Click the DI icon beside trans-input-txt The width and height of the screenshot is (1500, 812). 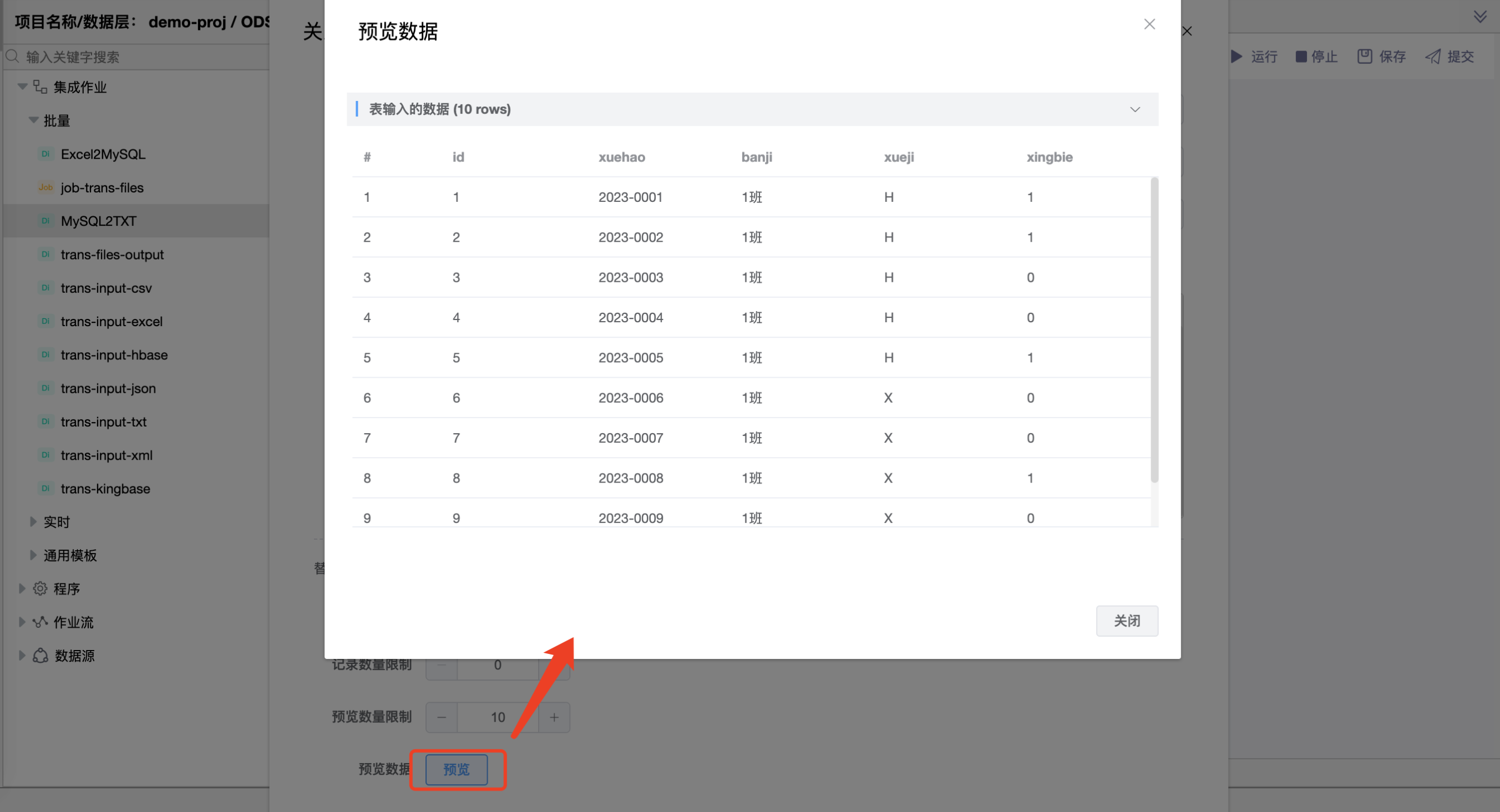(45, 422)
